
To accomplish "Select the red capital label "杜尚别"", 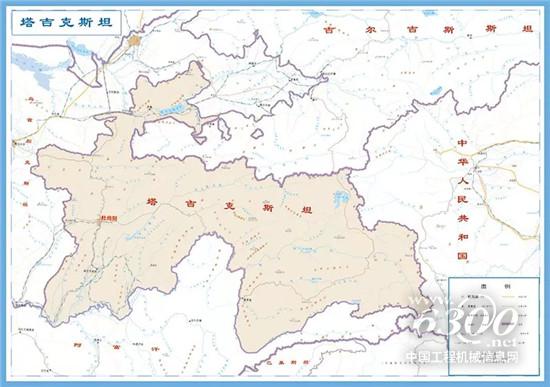I will pyautogui.click(x=109, y=219).
